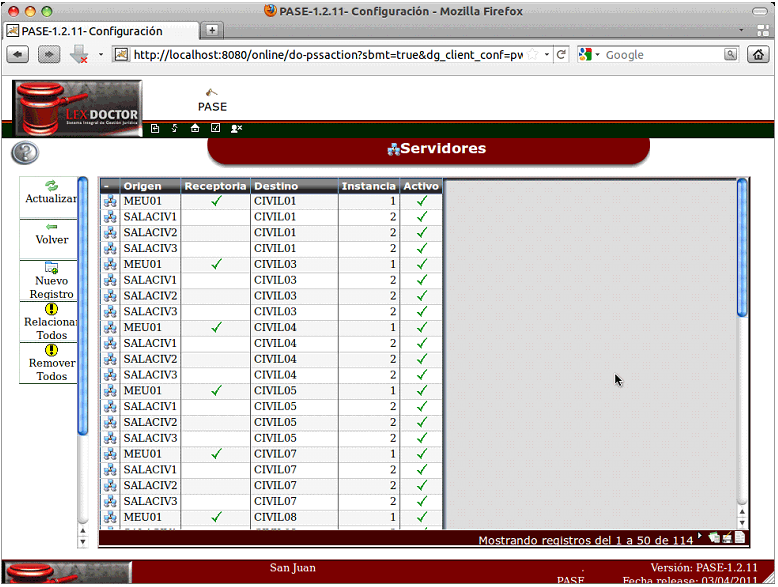Click the user logout icon in the green toolbar

point(237,128)
